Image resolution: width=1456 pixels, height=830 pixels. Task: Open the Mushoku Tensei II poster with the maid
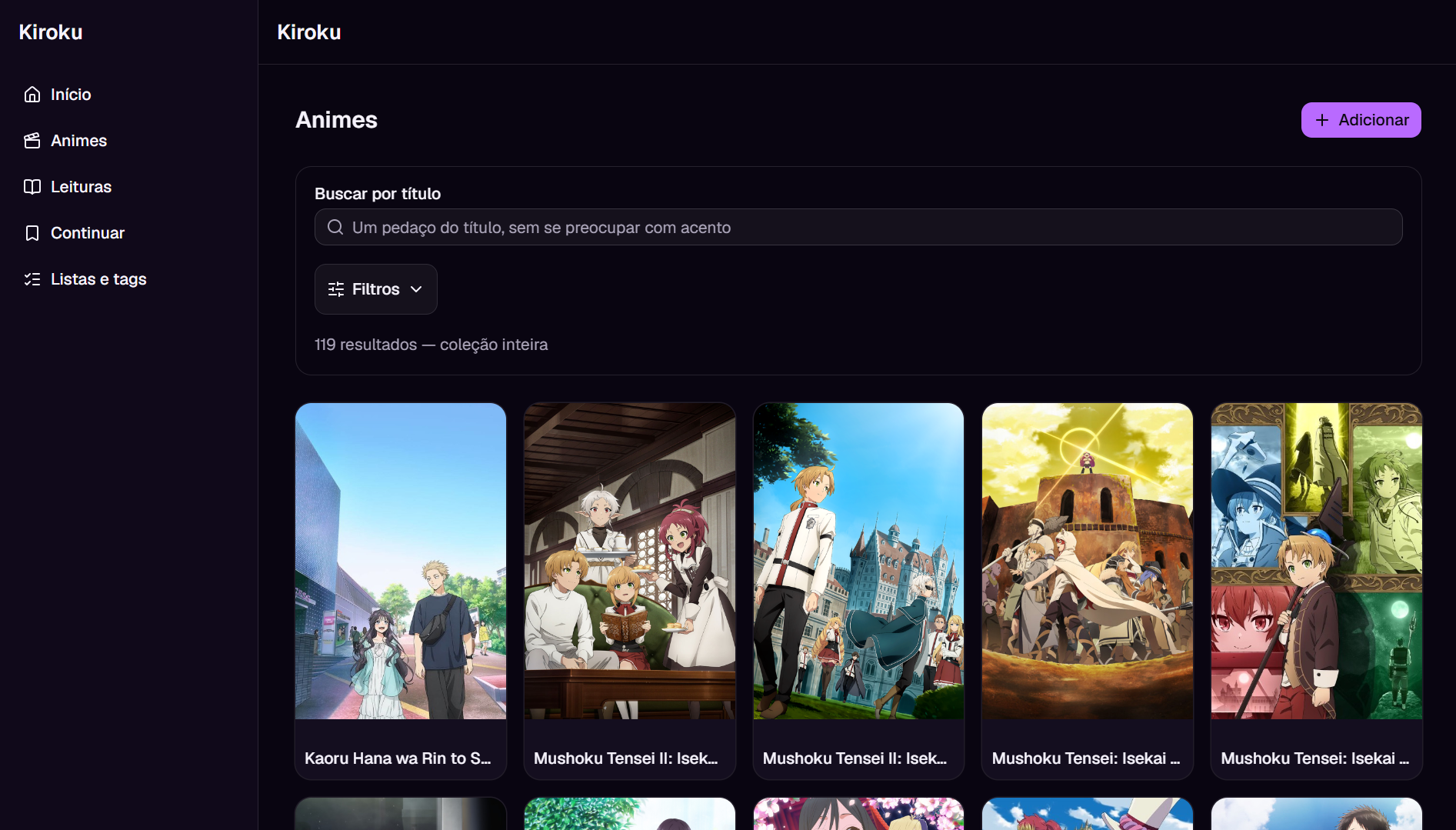click(x=630, y=561)
